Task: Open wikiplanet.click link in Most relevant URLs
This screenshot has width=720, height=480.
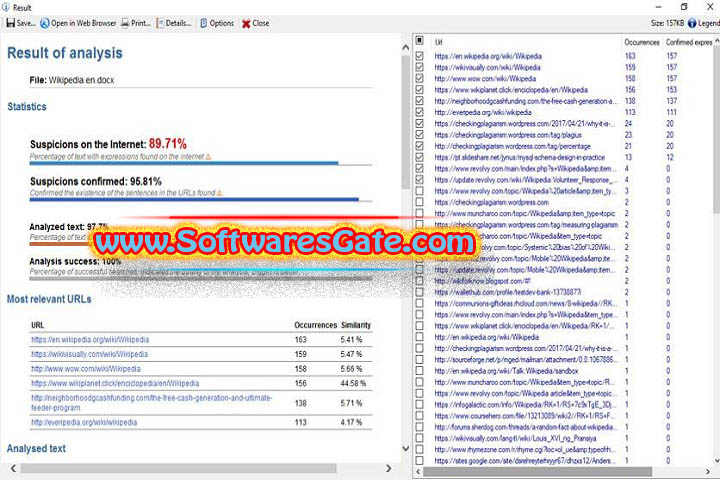Action: click(x=115, y=383)
